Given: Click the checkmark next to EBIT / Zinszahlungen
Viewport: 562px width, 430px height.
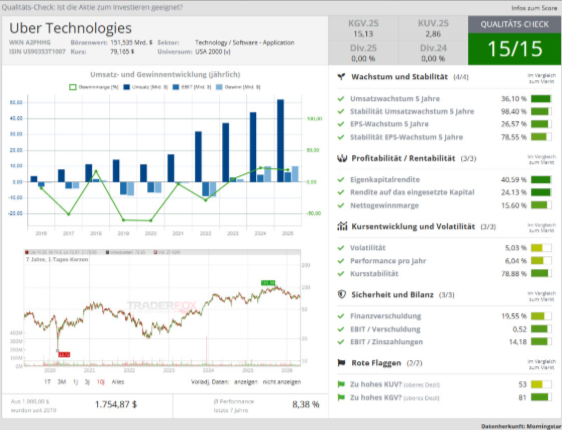Looking at the screenshot, I should click(341, 342).
